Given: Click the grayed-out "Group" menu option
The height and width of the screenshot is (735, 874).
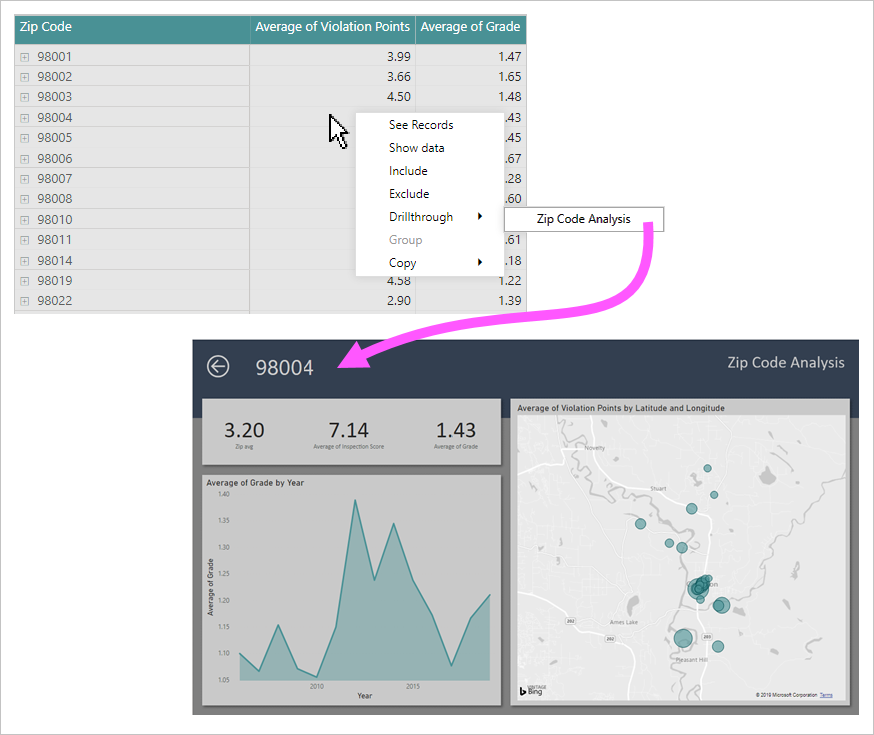Looking at the screenshot, I should point(405,239).
